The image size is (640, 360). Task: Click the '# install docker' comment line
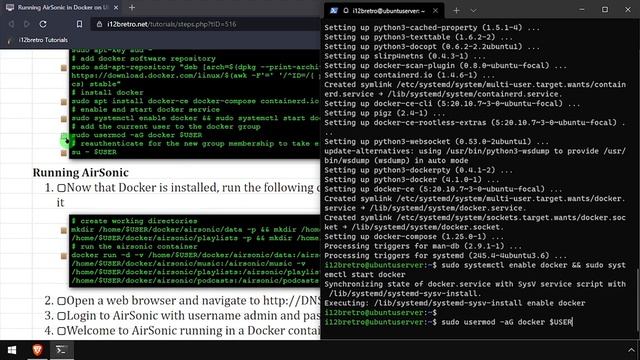tap(107, 93)
